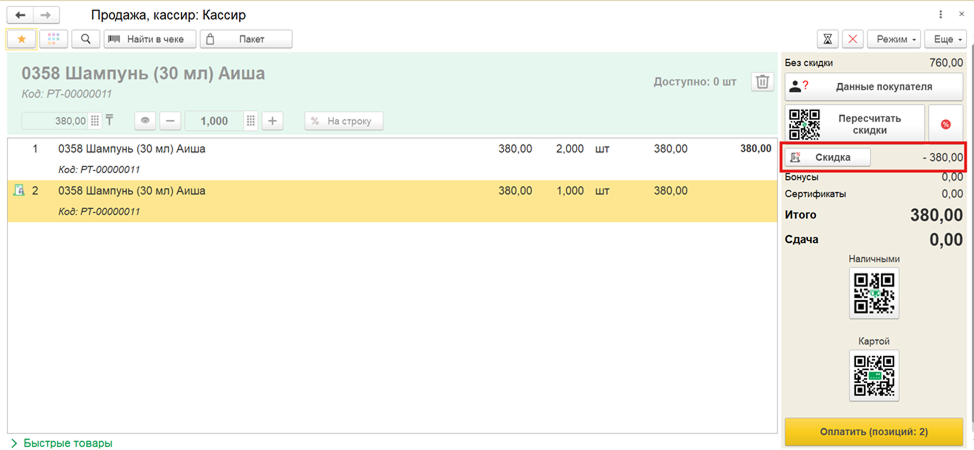This screenshot has height=450, width=974.
Task: Select the Наличными QR payment thumbnail
Action: pos(874,293)
